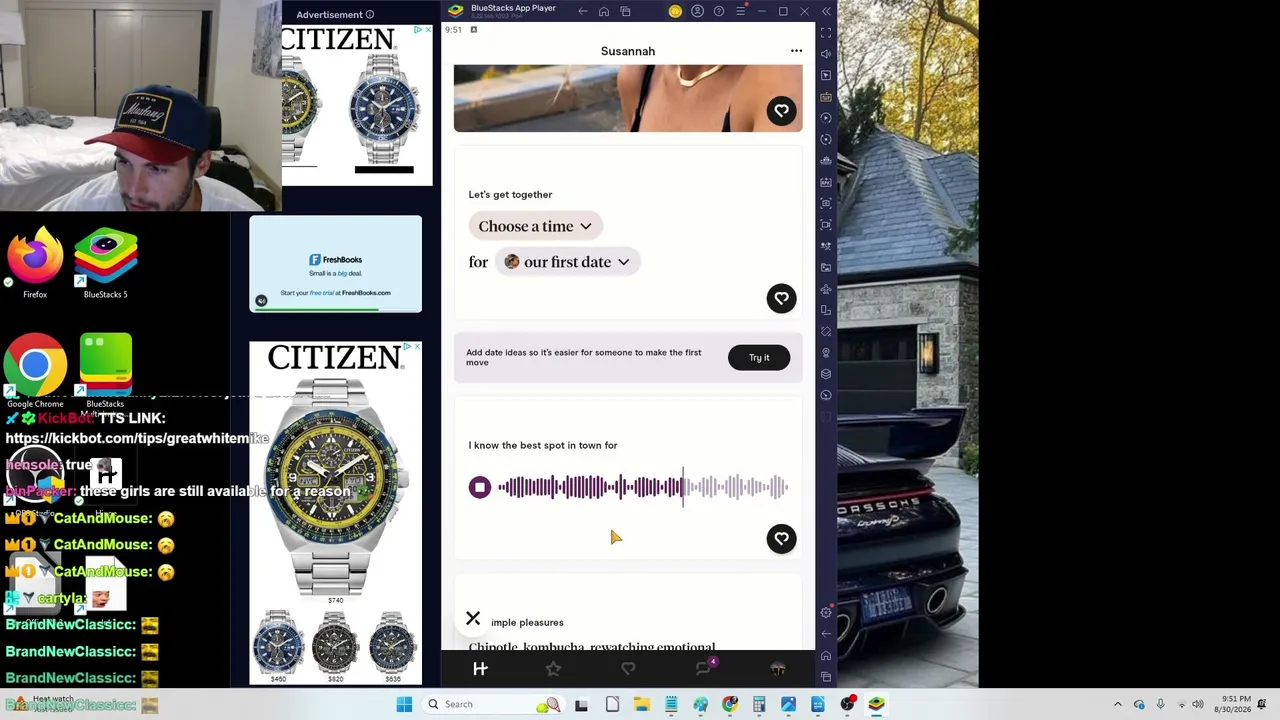Open the "our first date" dropdown
The width and height of the screenshot is (1280, 720).
567,262
